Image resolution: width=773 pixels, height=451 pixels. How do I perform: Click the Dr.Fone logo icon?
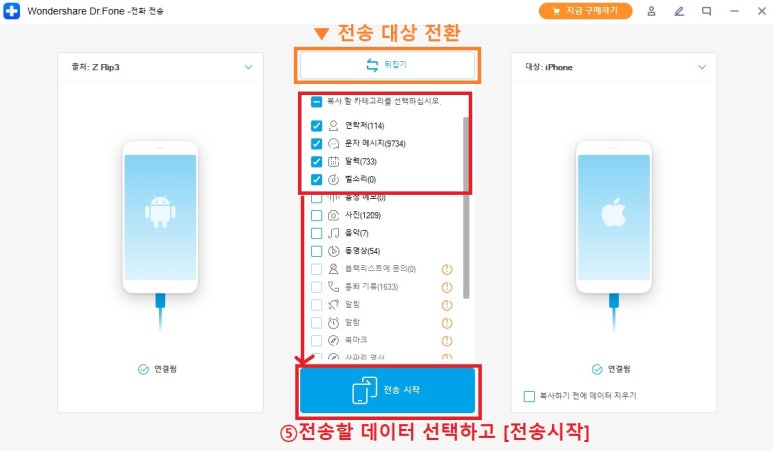[11, 11]
